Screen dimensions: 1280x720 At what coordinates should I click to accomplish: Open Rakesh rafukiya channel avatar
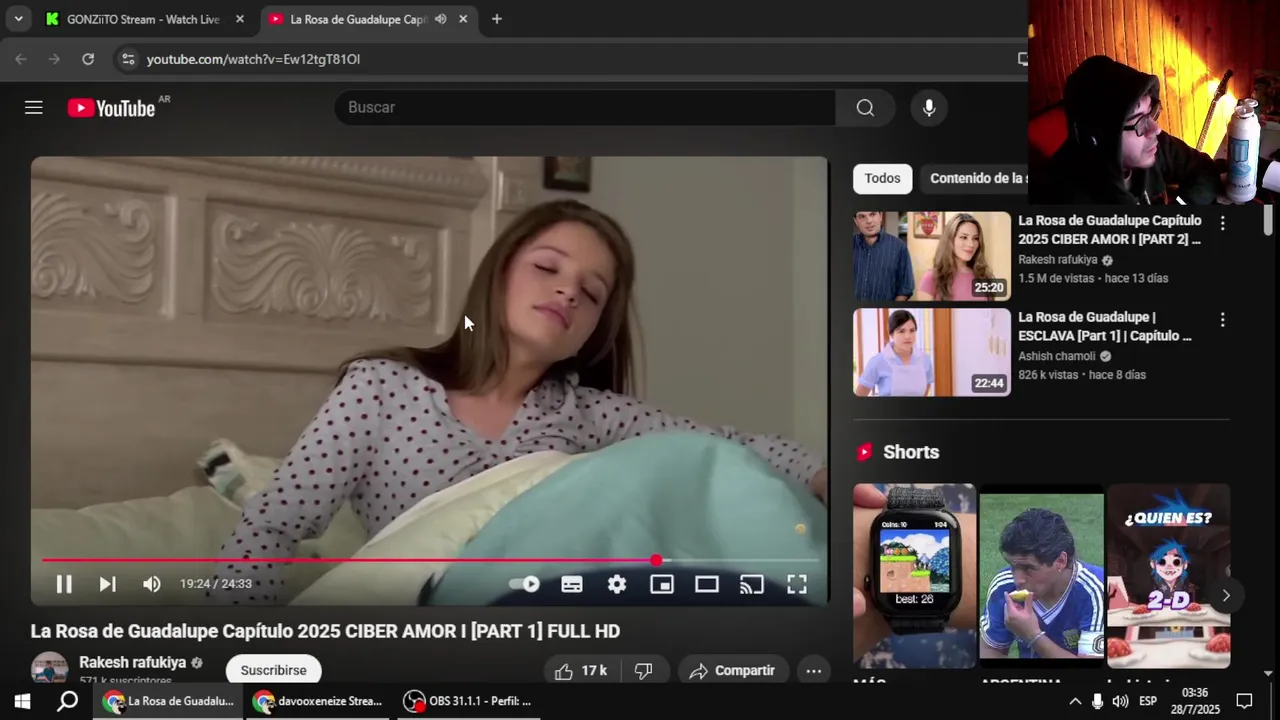(x=50, y=668)
